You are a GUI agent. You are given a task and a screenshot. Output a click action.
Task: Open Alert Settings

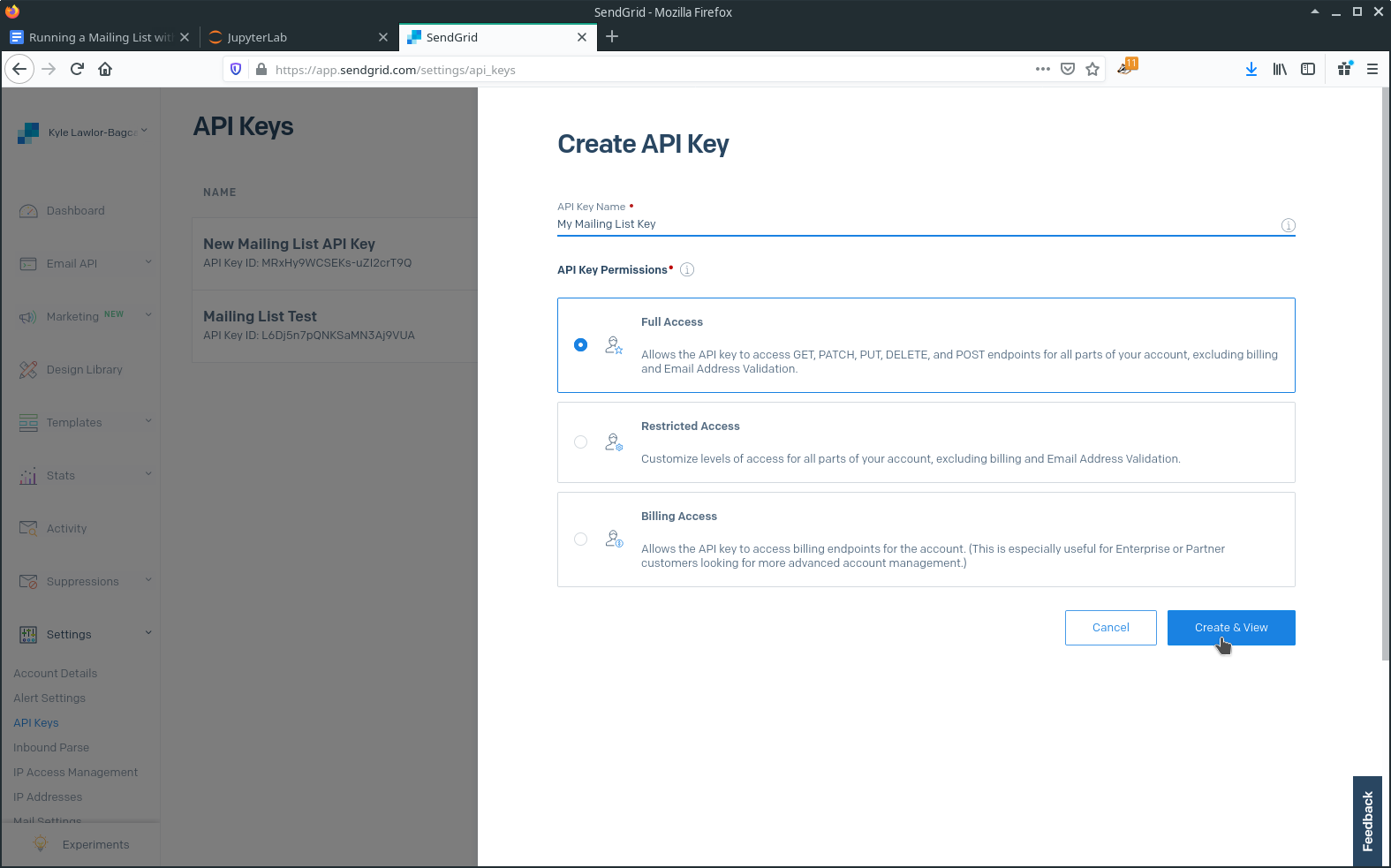click(49, 698)
